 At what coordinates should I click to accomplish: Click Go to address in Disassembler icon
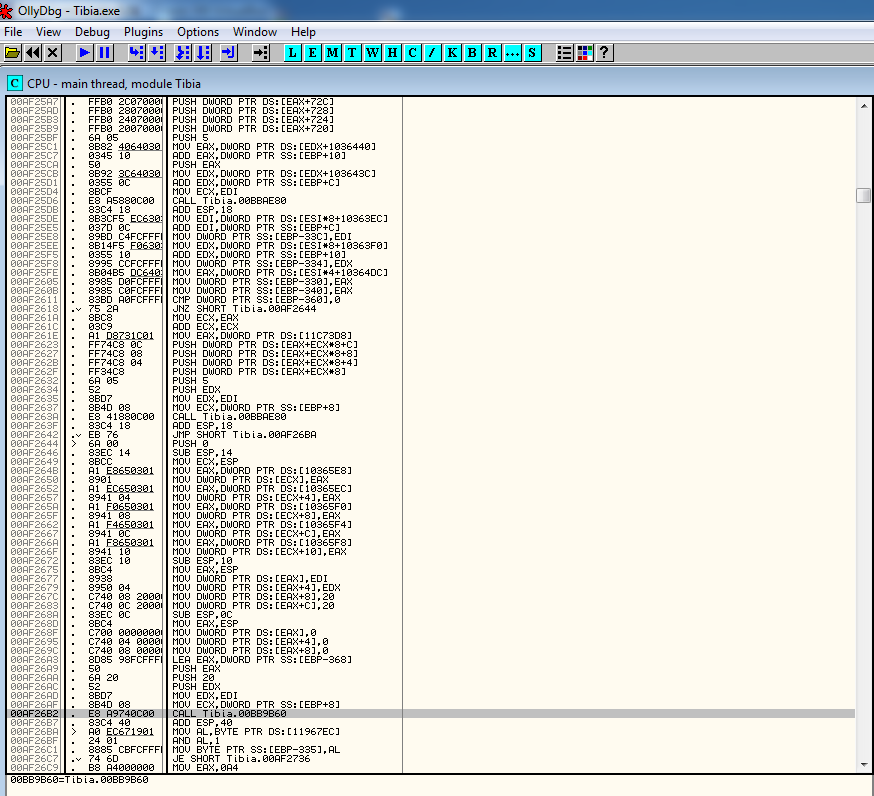coord(261,53)
